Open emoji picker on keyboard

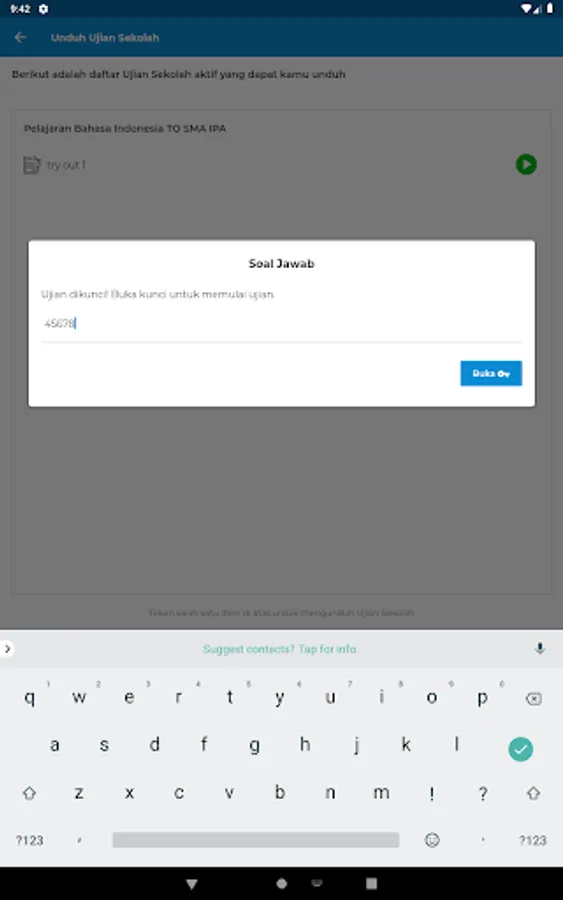point(432,840)
